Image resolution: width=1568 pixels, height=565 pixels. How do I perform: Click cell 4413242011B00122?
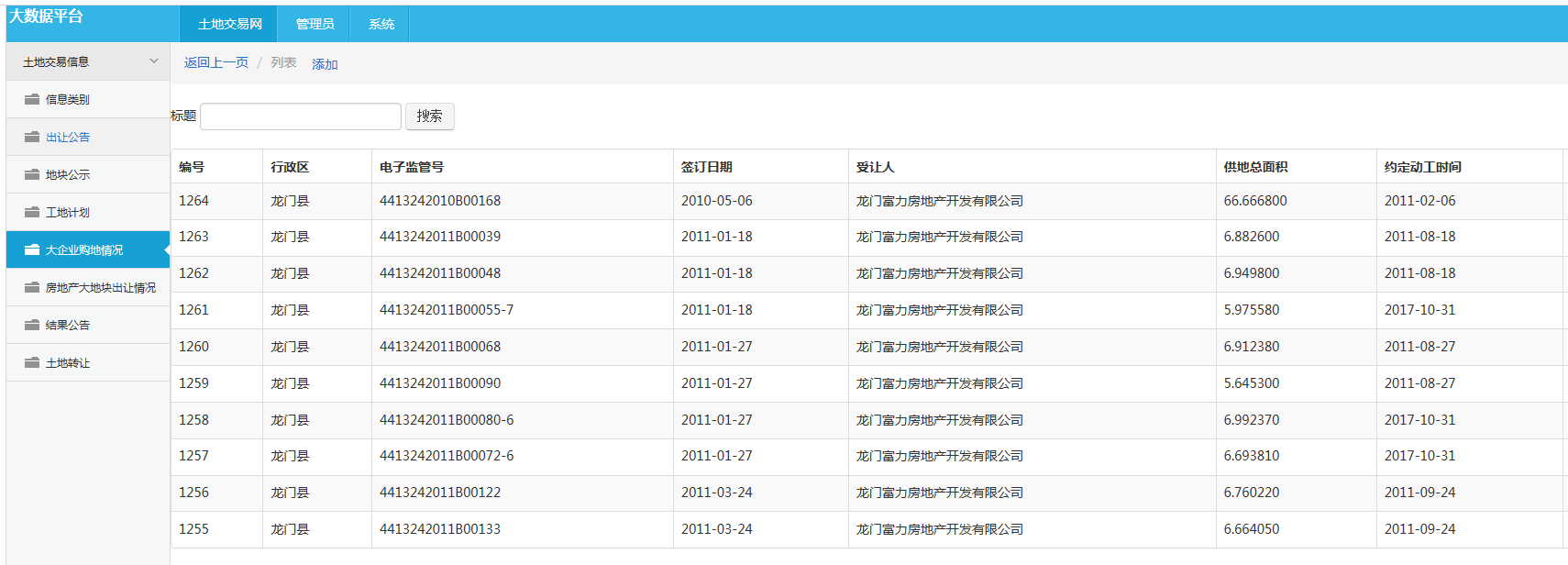pyautogui.click(x=440, y=493)
